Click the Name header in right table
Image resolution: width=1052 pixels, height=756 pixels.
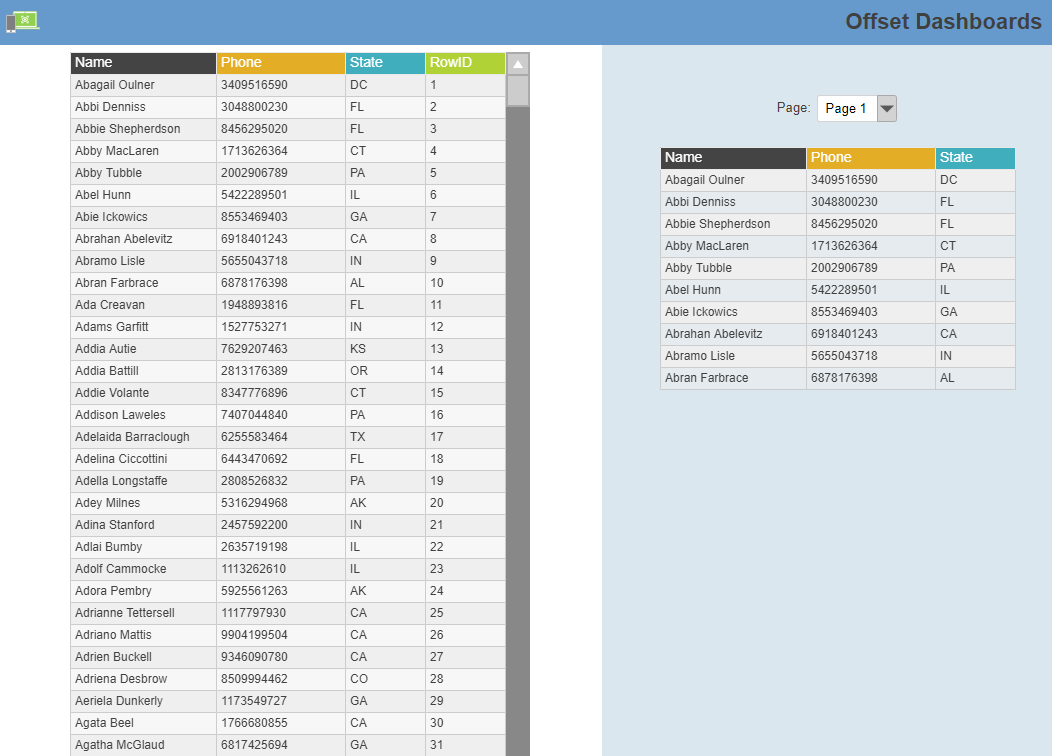733,158
